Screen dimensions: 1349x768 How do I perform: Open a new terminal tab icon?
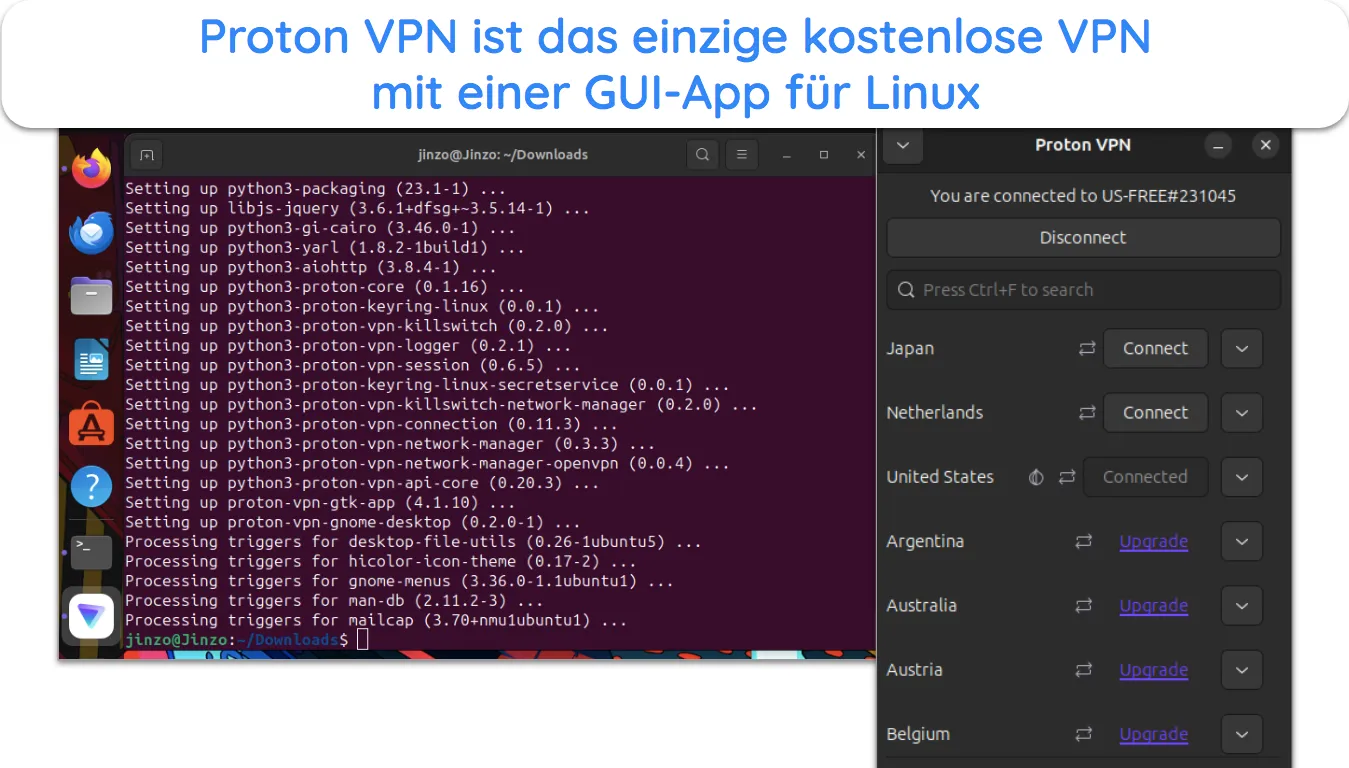[146, 155]
